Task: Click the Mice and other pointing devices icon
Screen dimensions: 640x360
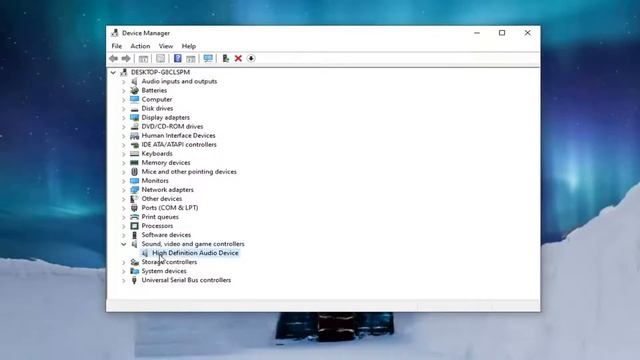Action: (134, 171)
